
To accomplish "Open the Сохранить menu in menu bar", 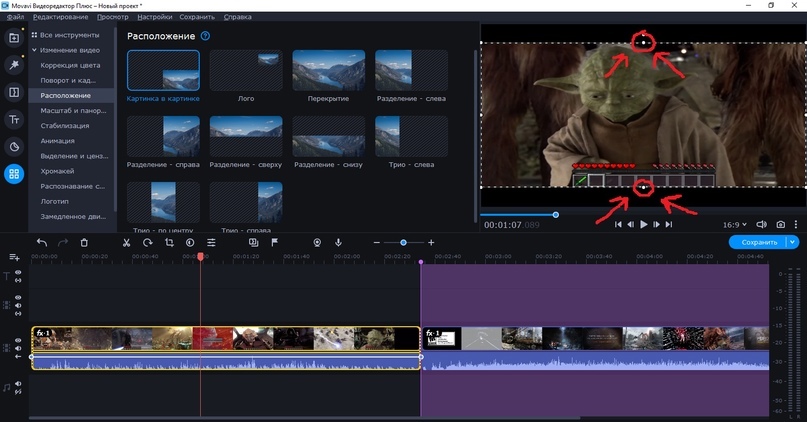I will click(x=197, y=17).
